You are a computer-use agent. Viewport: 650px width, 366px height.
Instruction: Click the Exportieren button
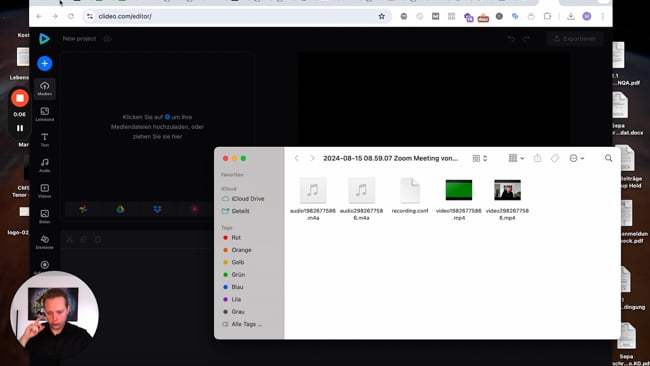click(575, 39)
